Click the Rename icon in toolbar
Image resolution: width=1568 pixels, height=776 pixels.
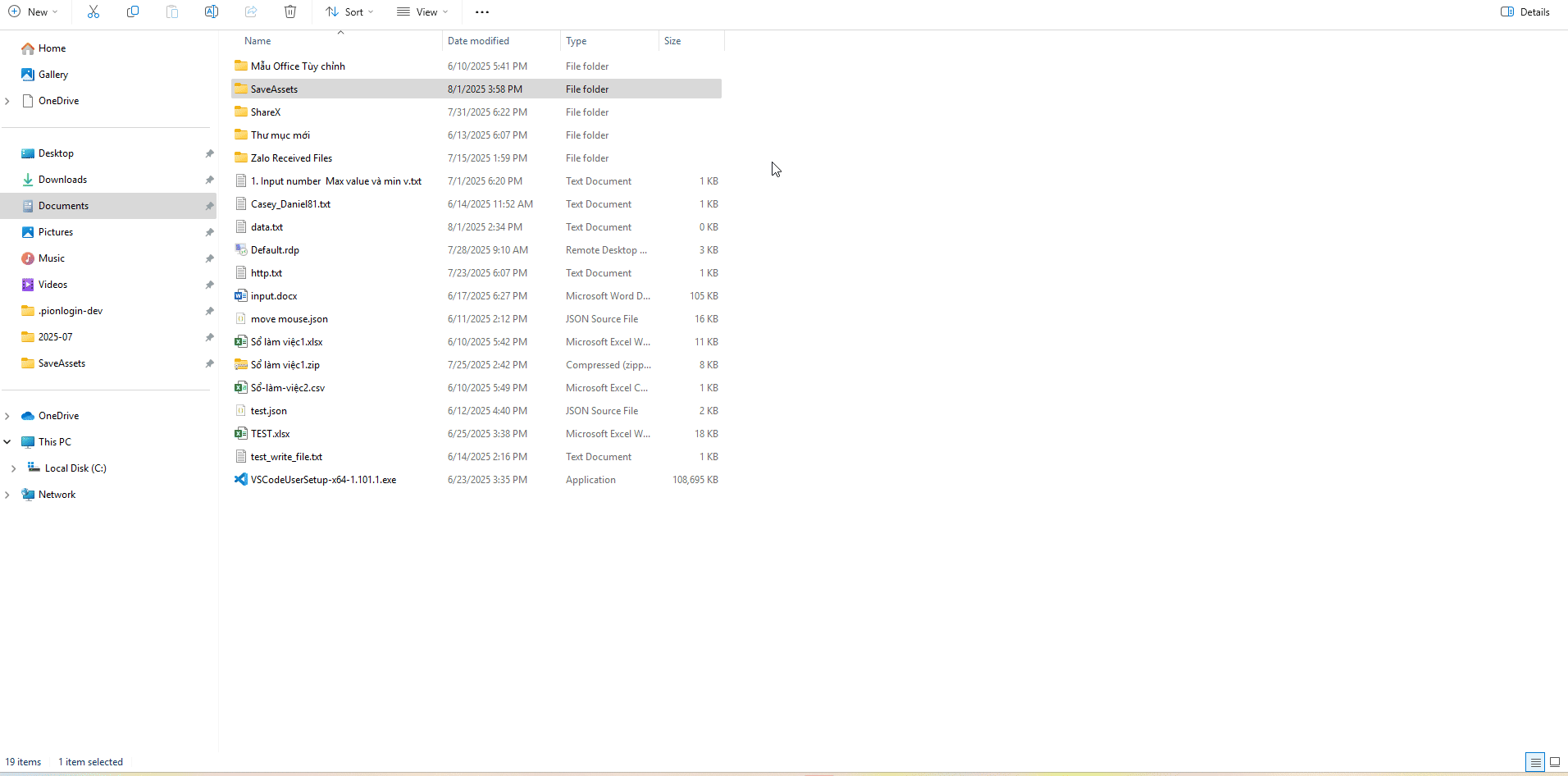(212, 11)
